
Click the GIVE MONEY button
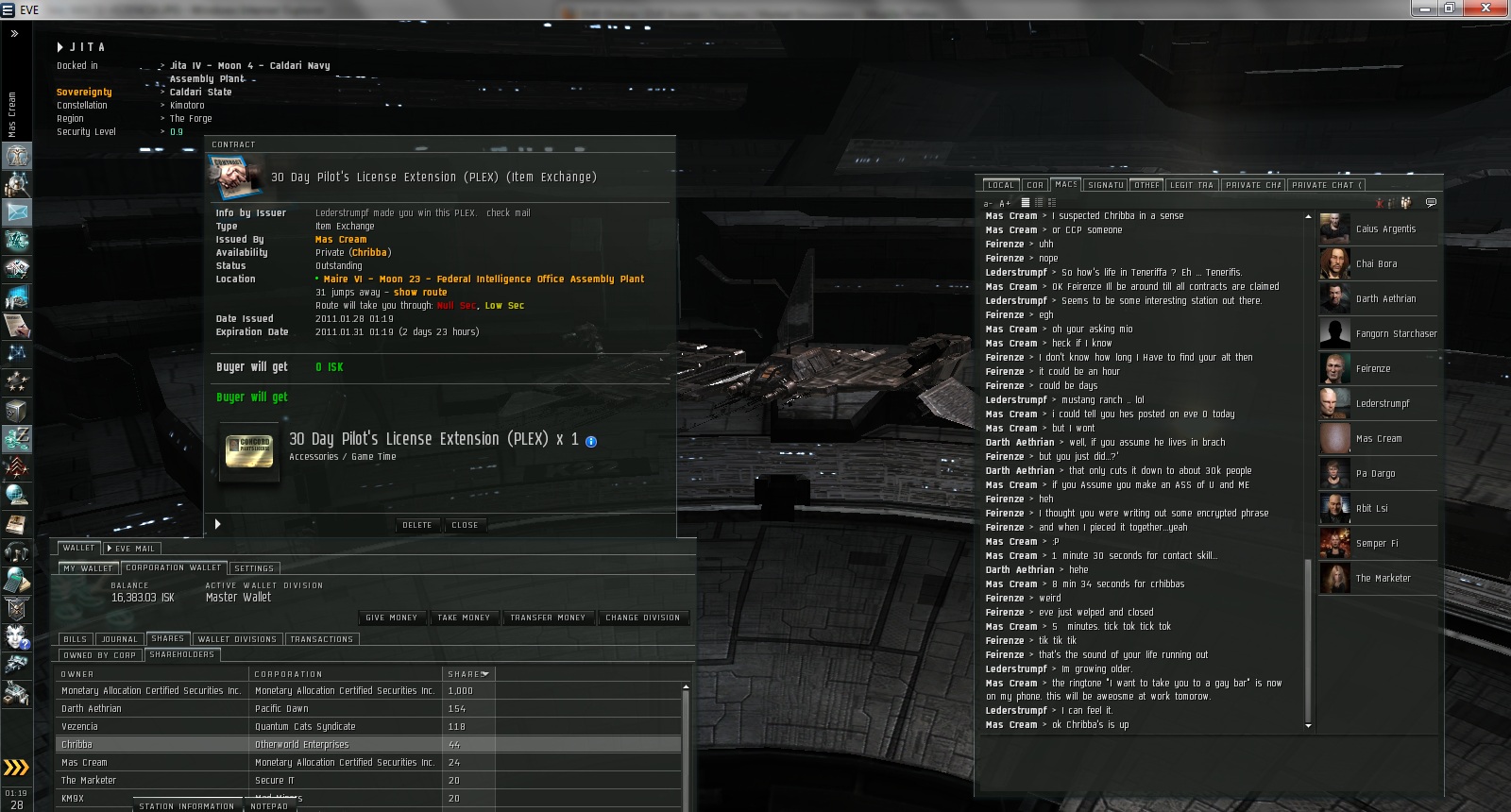391,617
